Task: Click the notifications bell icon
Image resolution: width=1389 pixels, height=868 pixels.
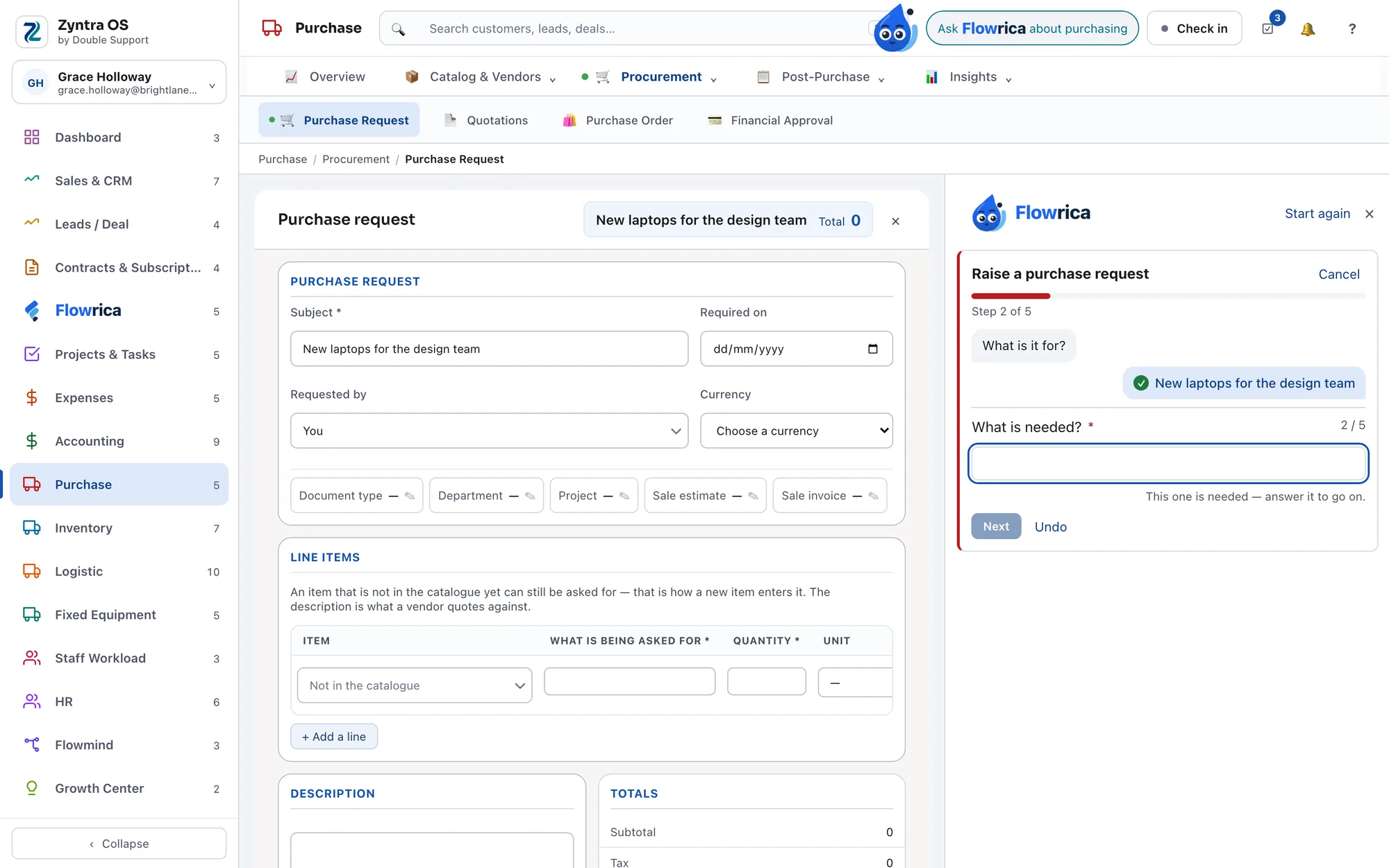Action: (1308, 29)
